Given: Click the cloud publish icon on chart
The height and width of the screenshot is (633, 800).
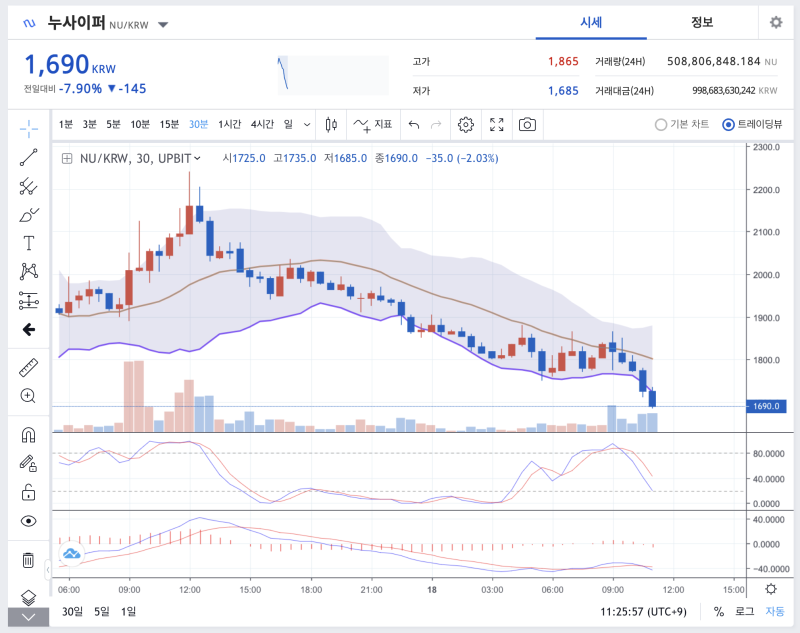Looking at the screenshot, I should click(x=72, y=553).
